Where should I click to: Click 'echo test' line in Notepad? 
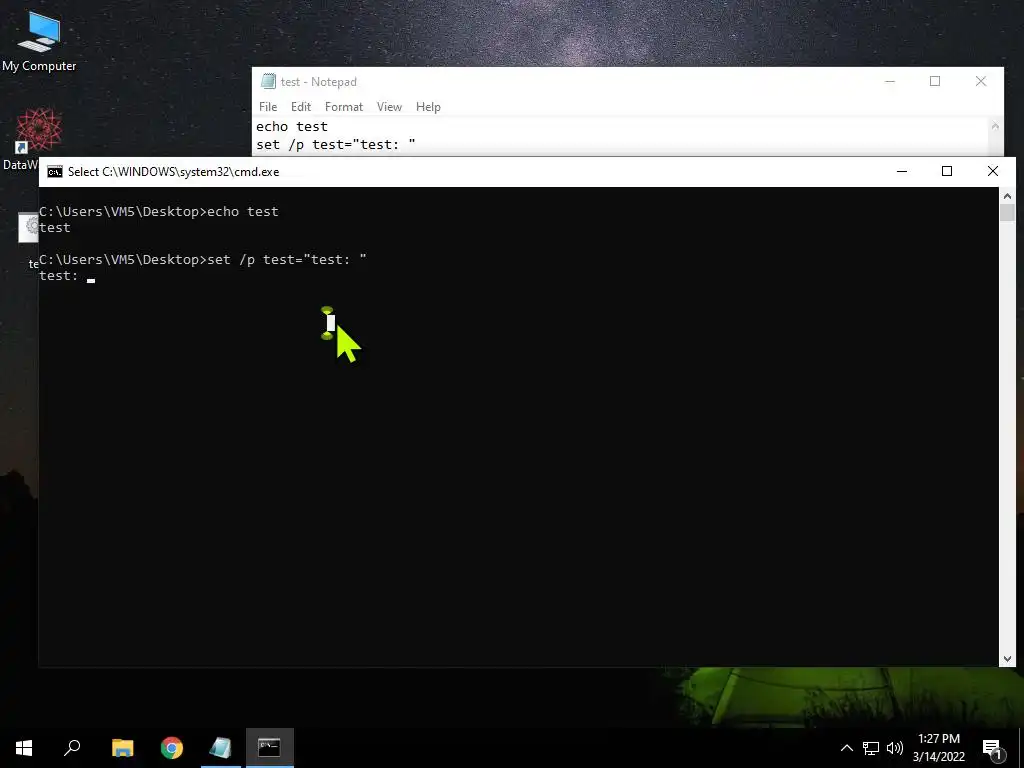(292, 127)
